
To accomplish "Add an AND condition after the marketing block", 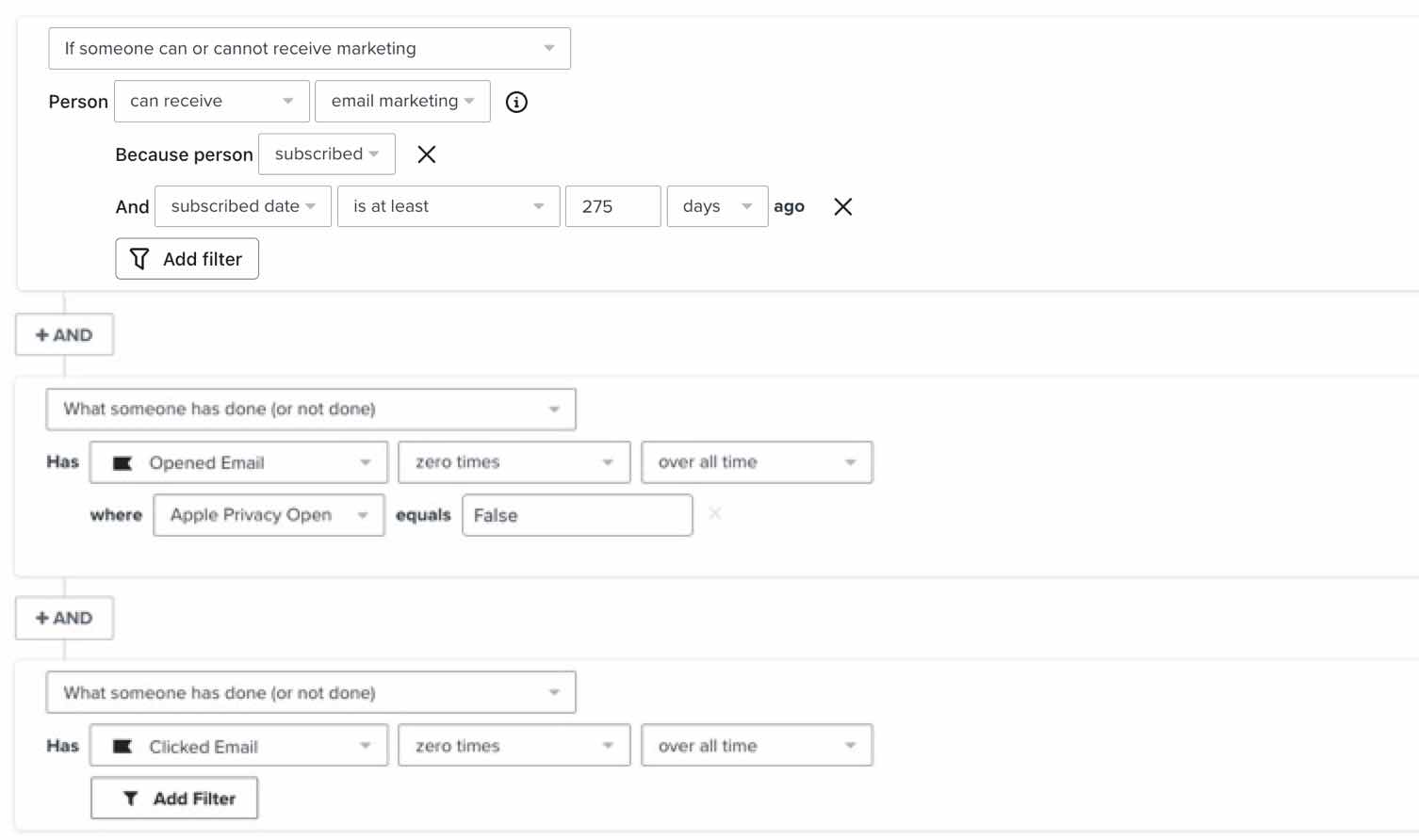I will (64, 335).
